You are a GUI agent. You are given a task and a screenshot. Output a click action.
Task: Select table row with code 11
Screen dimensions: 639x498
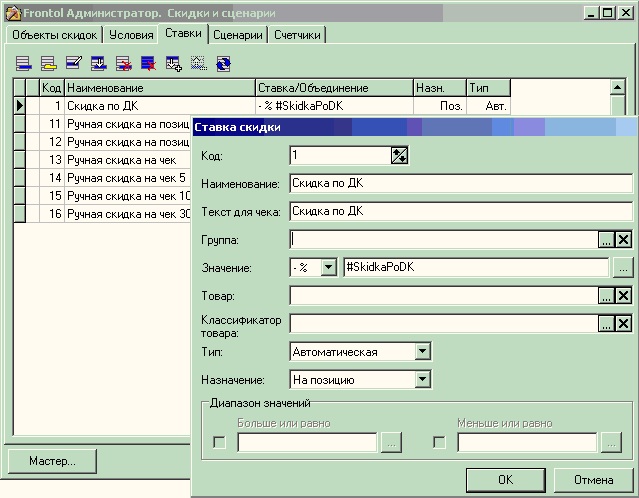tap(102, 124)
